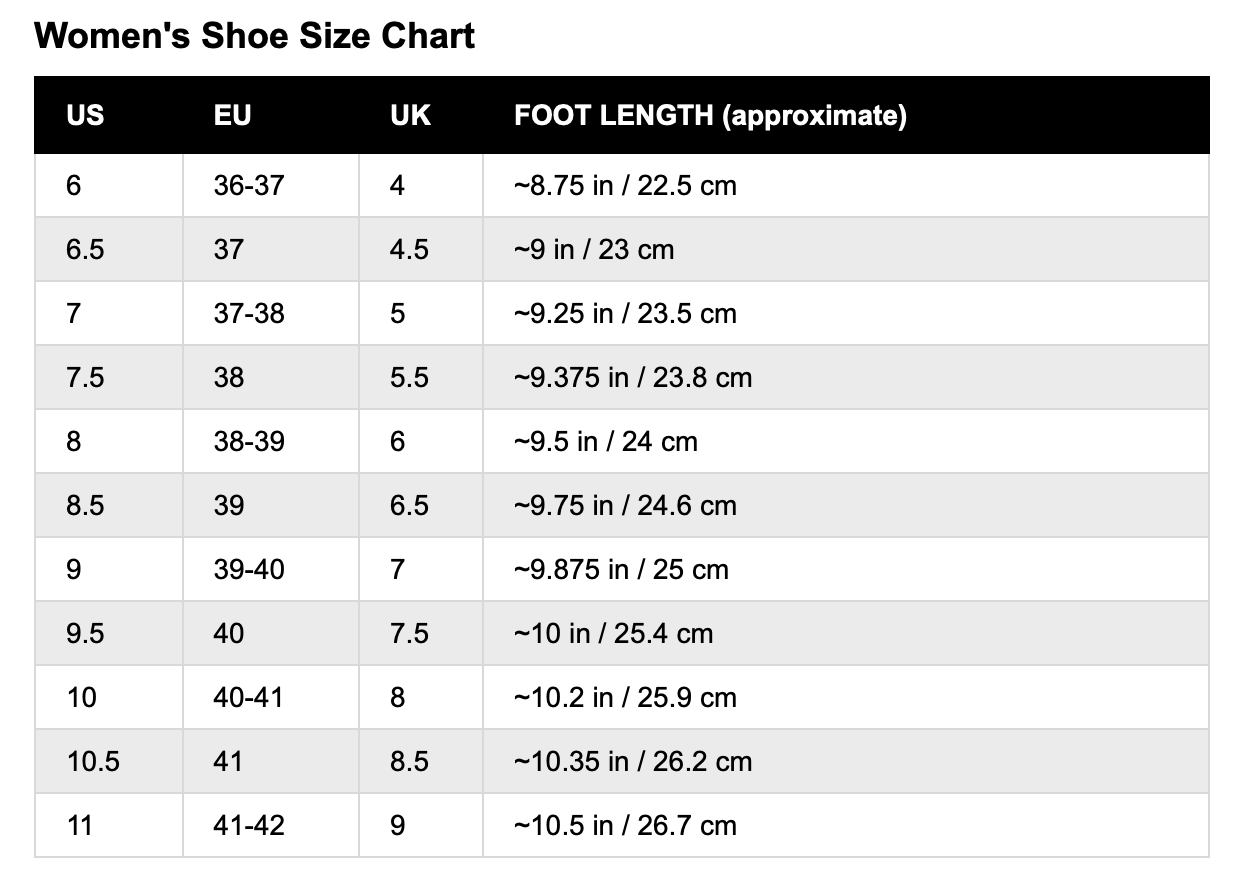Click UK size 5.5 cell
The image size is (1234, 882).
tap(421, 377)
